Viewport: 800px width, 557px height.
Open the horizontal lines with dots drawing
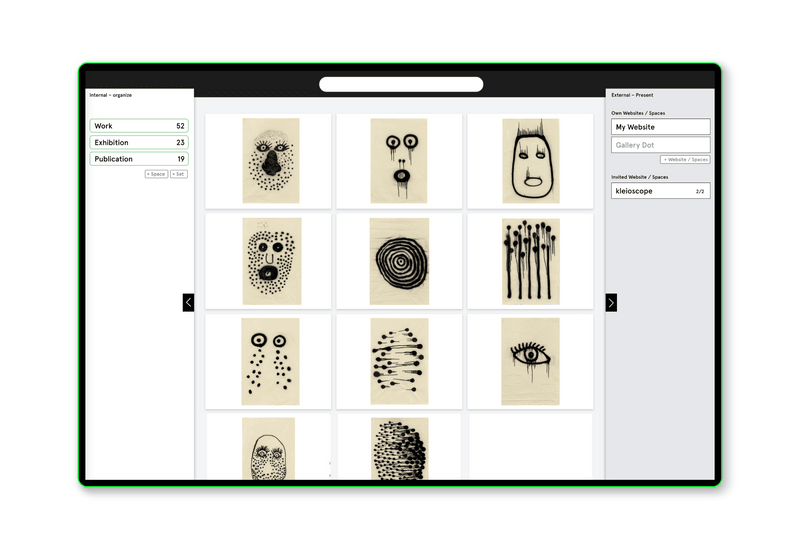pyautogui.click(x=399, y=361)
